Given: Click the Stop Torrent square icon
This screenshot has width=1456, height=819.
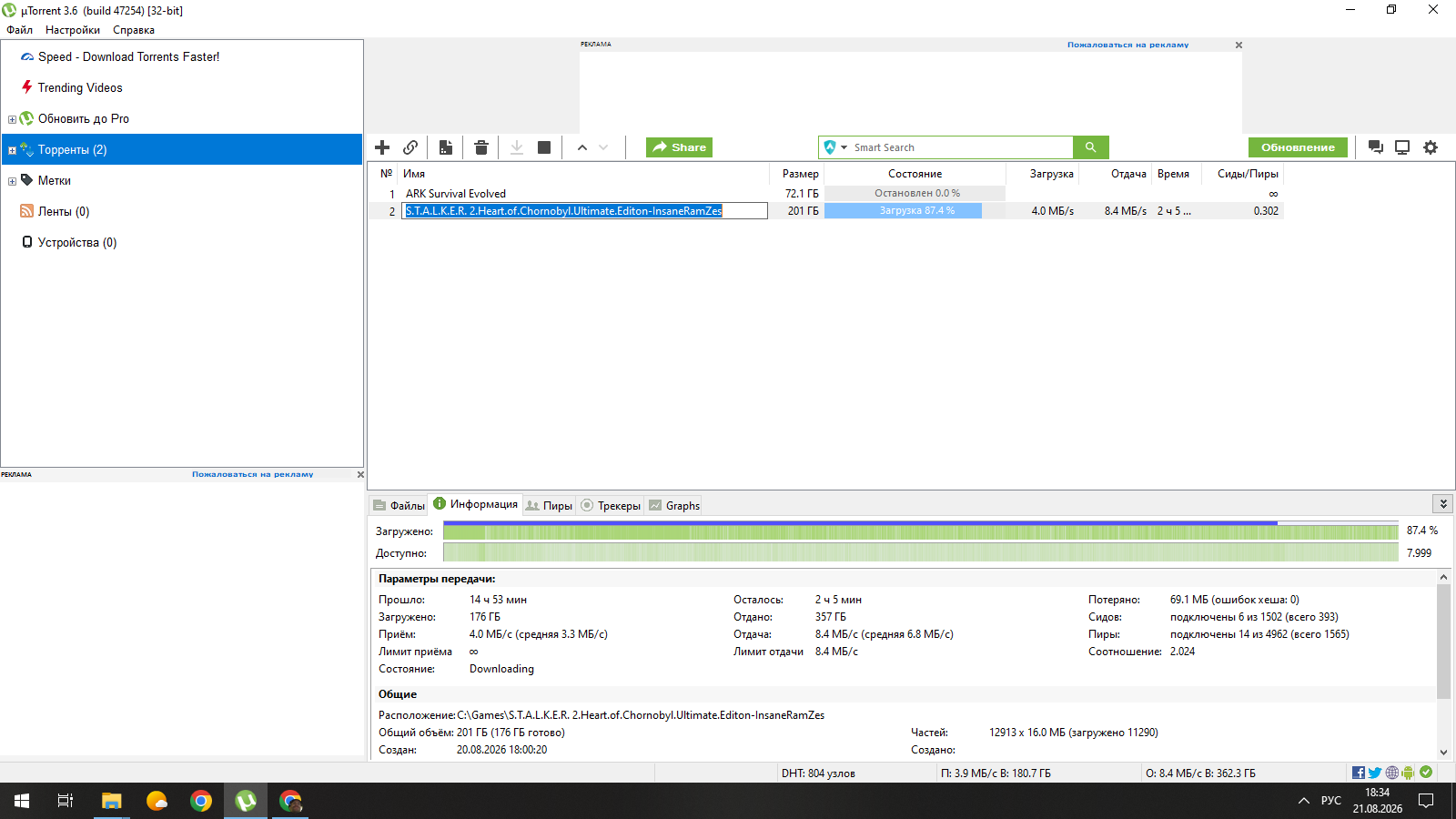Looking at the screenshot, I should (544, 147).
